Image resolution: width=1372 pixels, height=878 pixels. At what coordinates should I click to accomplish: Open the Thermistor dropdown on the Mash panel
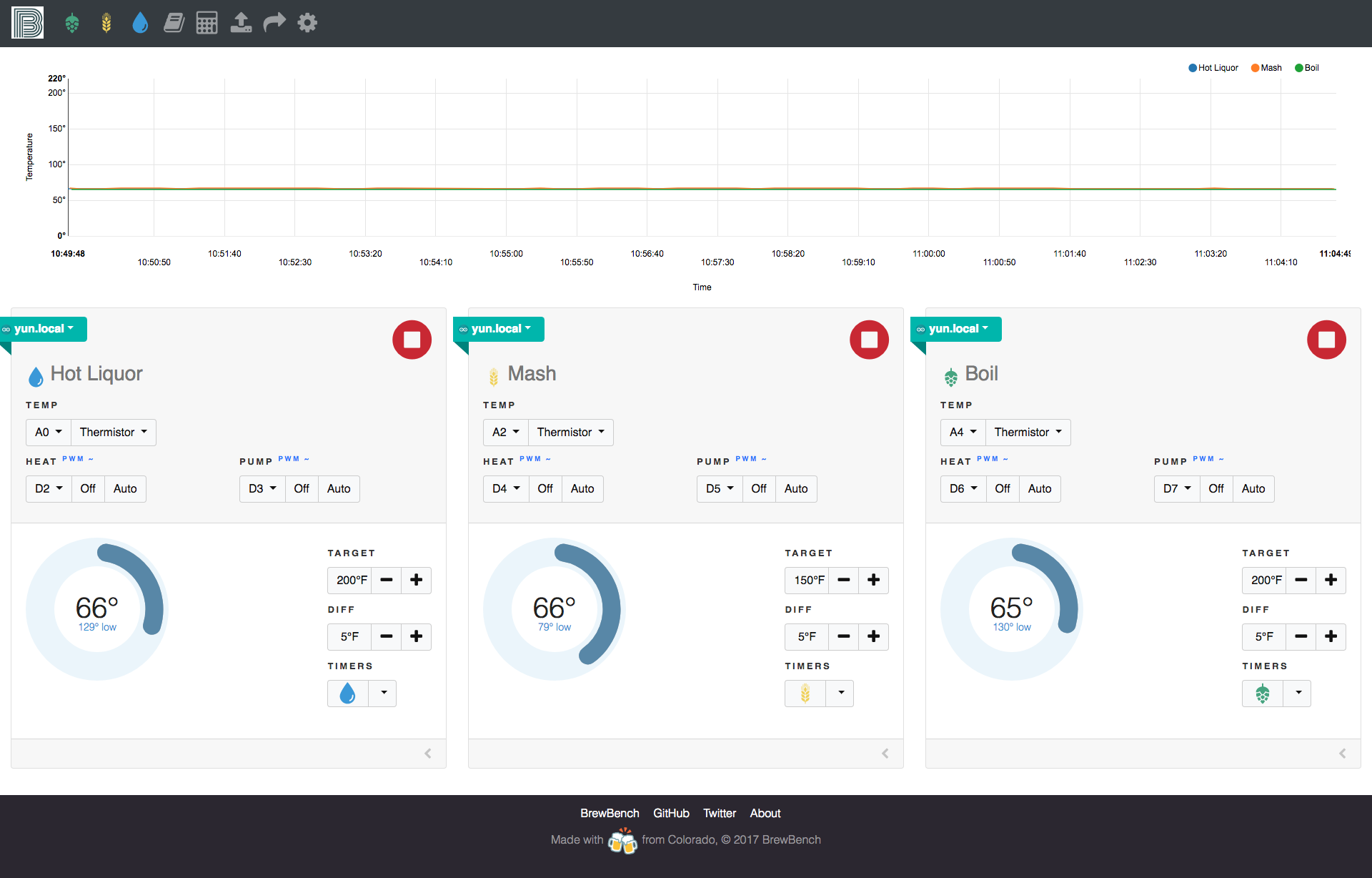[570, 432]
